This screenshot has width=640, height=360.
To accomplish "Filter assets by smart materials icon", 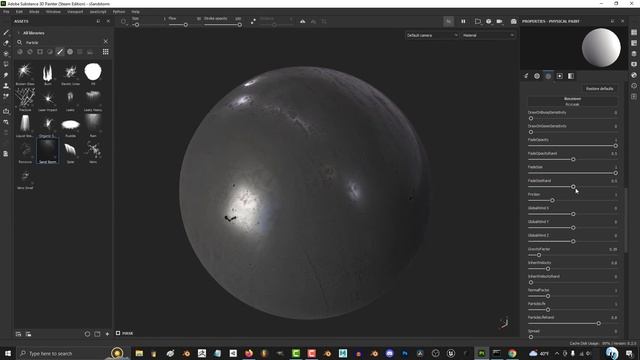I will coord(30,52).
